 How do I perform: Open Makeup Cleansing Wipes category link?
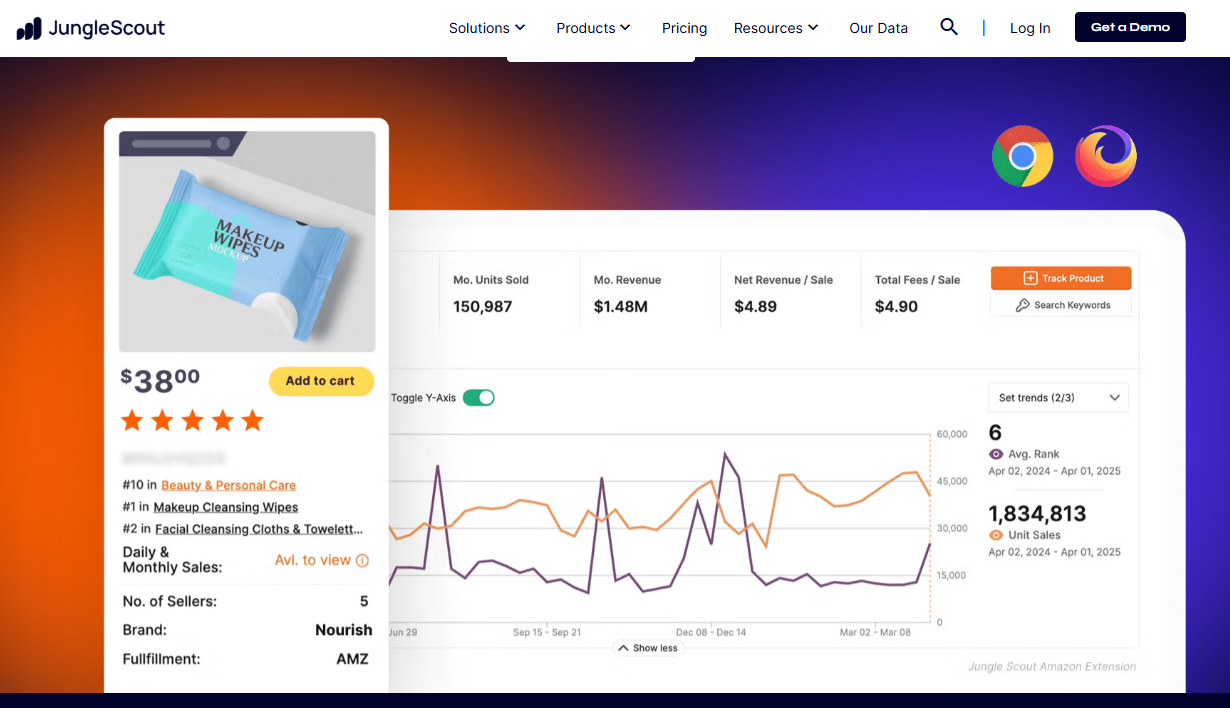(x=226, y=507)
